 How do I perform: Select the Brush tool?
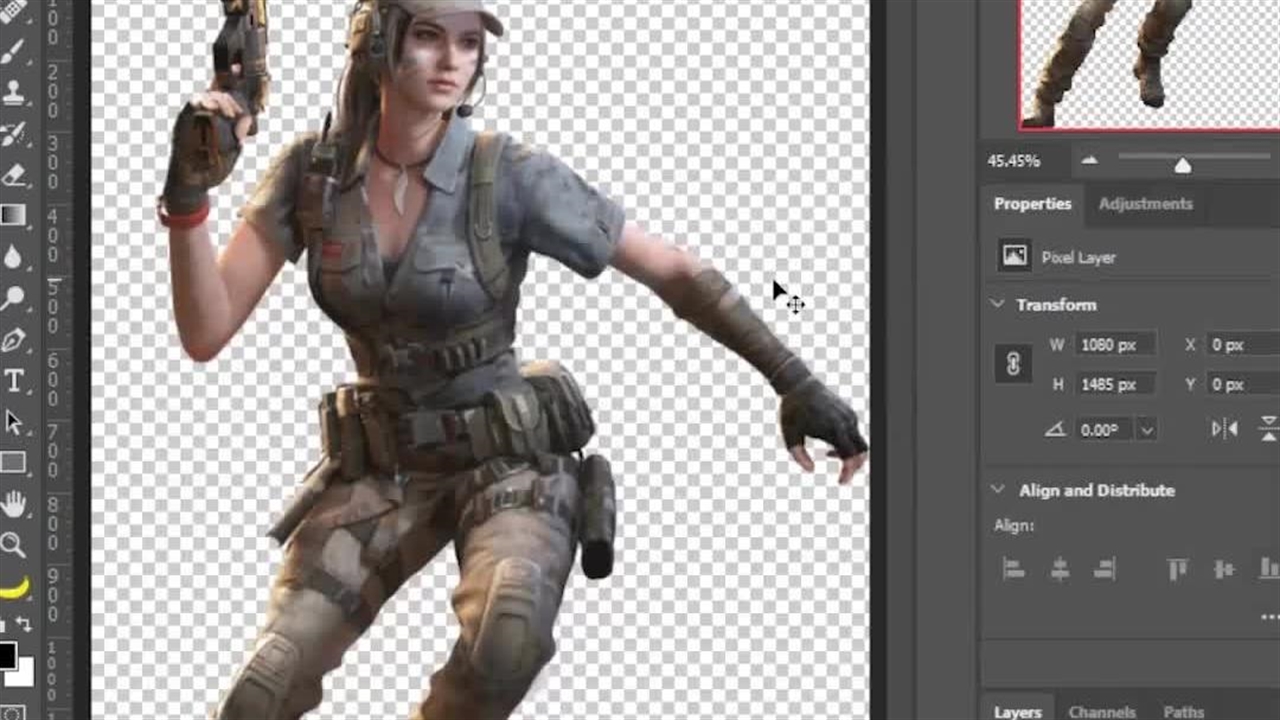[x=13, y=52]
